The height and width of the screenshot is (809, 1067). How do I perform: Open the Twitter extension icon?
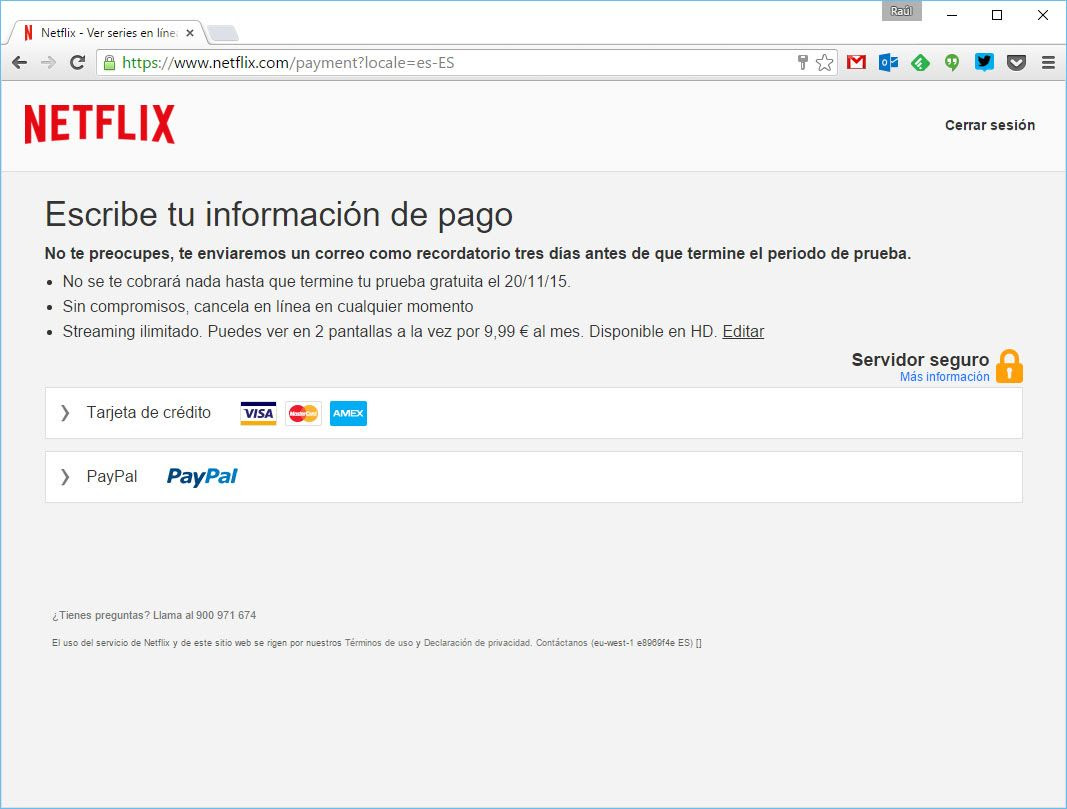[984, 63]
